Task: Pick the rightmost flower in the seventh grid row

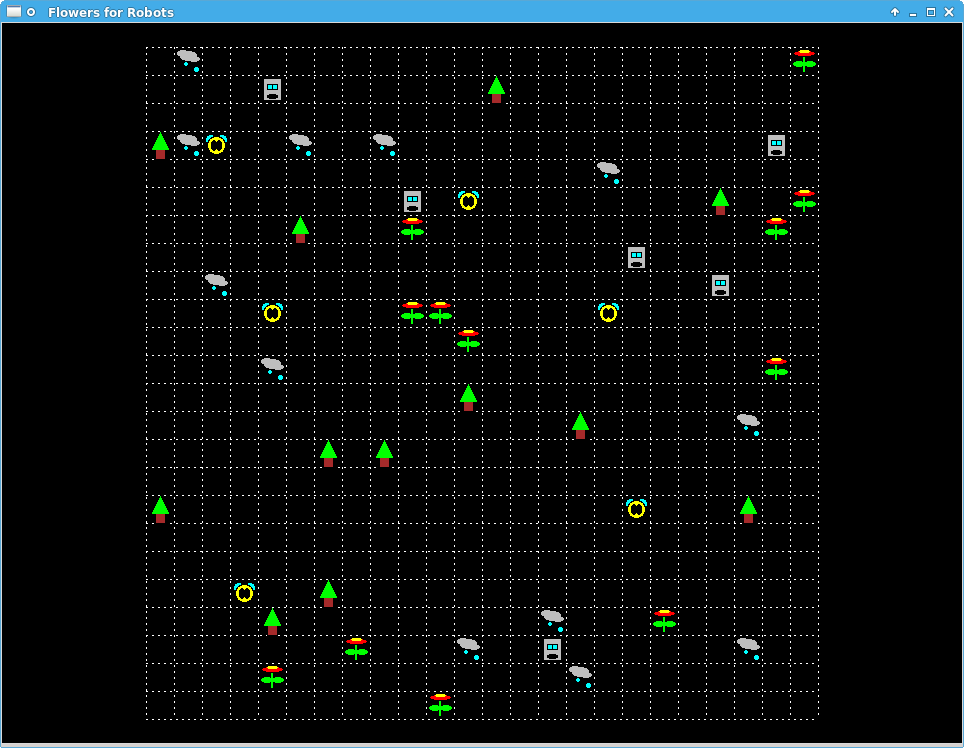Action: pyautogui.click(x=776, y=229)
